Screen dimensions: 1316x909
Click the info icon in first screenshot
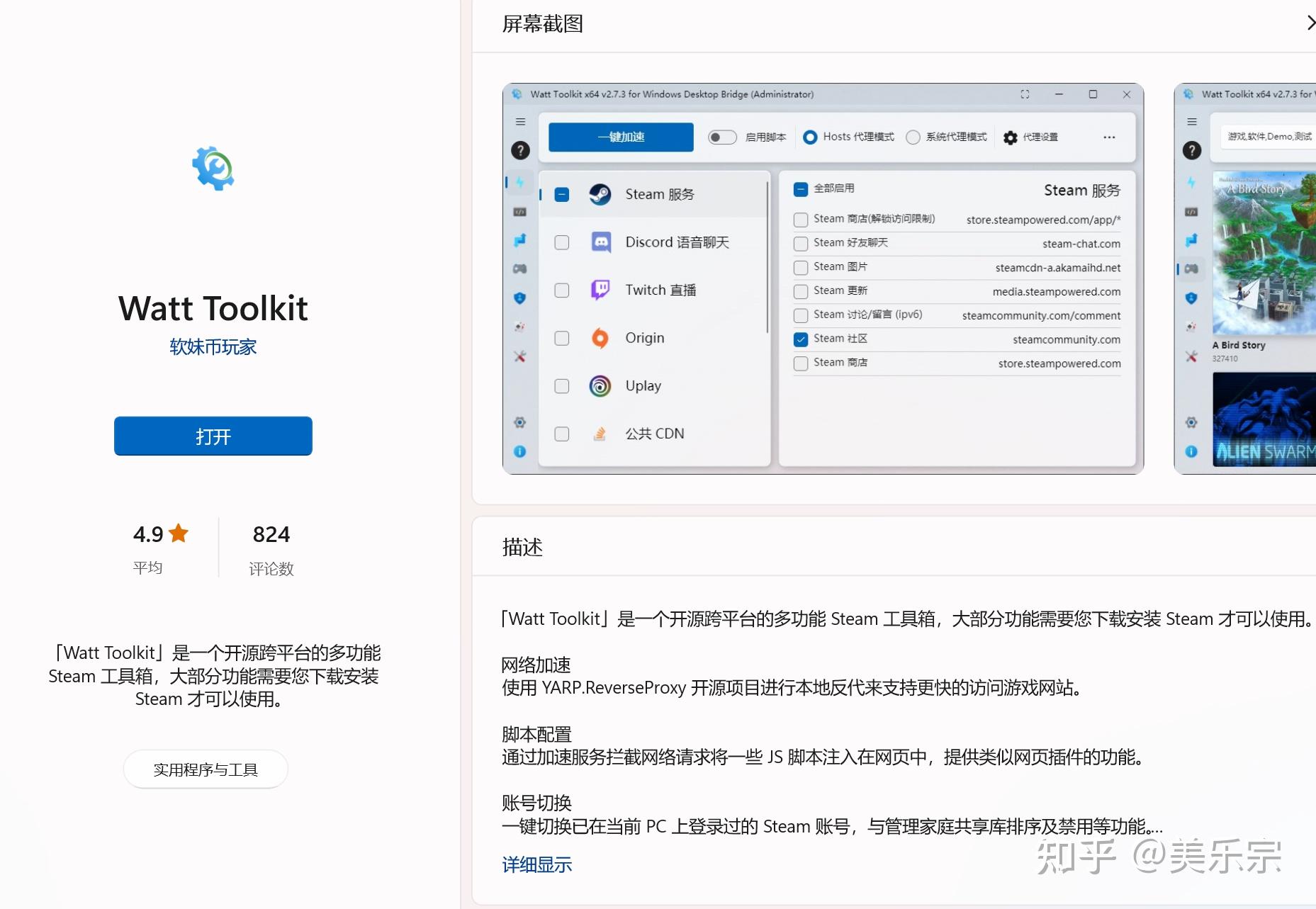(x=519, y=451)
